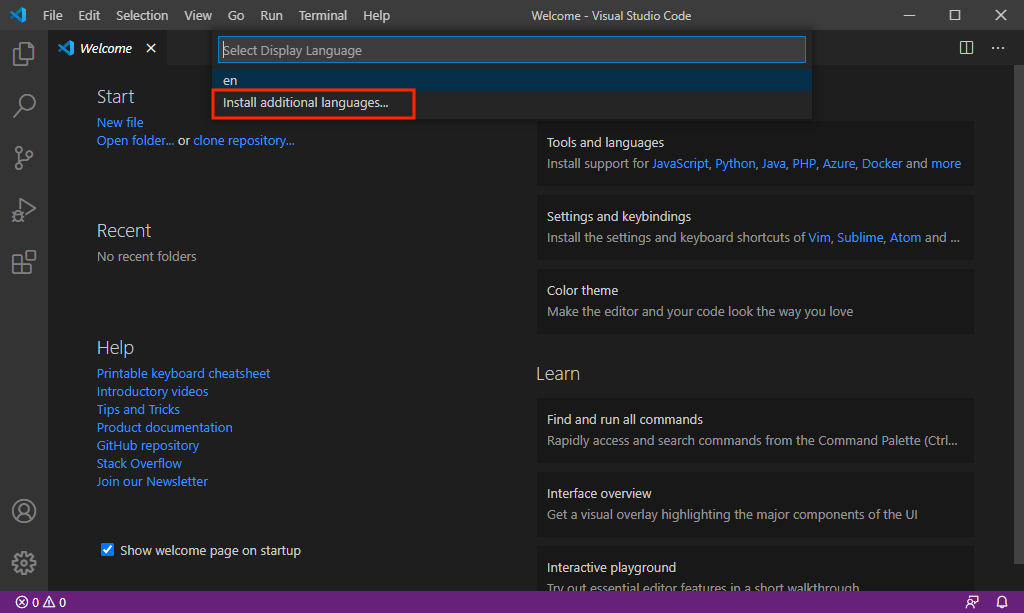Image resolution: width=1024 pixels, height=613 pixels.
Task: Click the Open folder... link
Action: pyautogui.click(x=135, y=140)
